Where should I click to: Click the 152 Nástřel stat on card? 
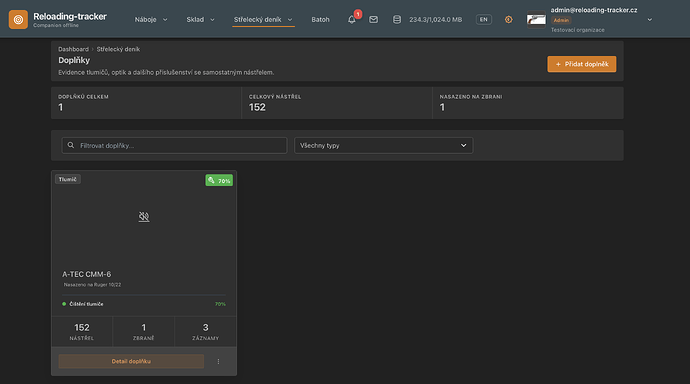(82, 332)
